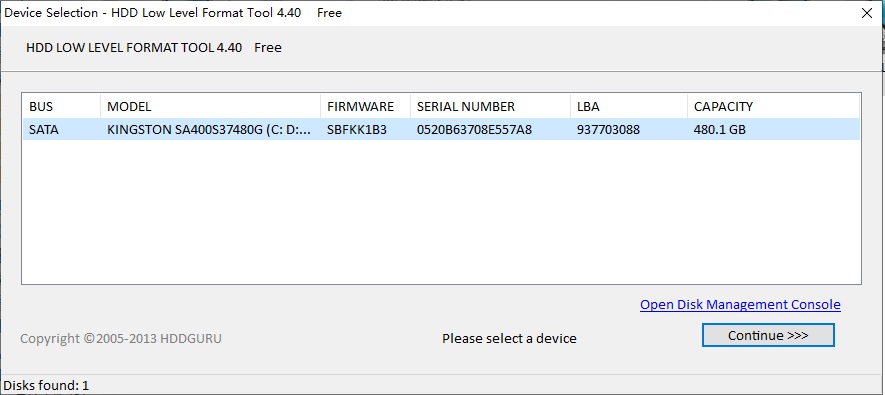885x395 pixels.
Task: Click the SATA bus cell
Action: pos(44,130)
